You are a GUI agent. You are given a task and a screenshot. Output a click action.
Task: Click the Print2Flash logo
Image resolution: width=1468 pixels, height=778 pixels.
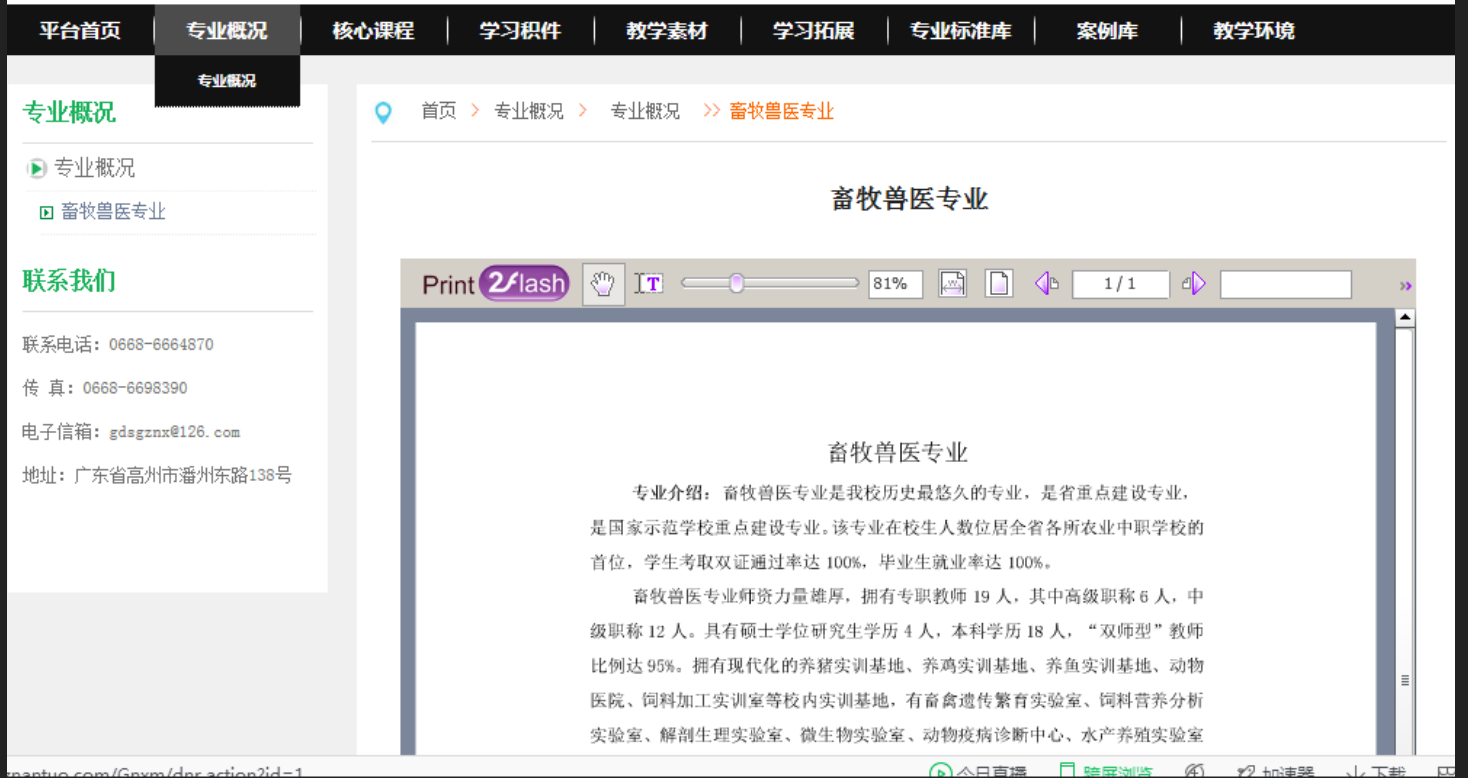495,284
